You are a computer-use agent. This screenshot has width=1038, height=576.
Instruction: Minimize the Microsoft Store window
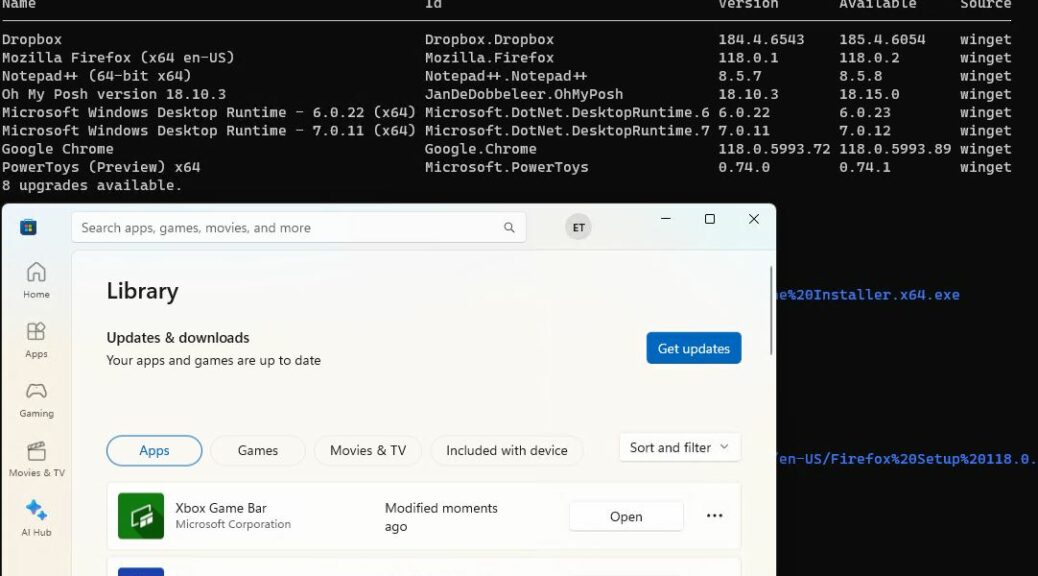point(666,219)
